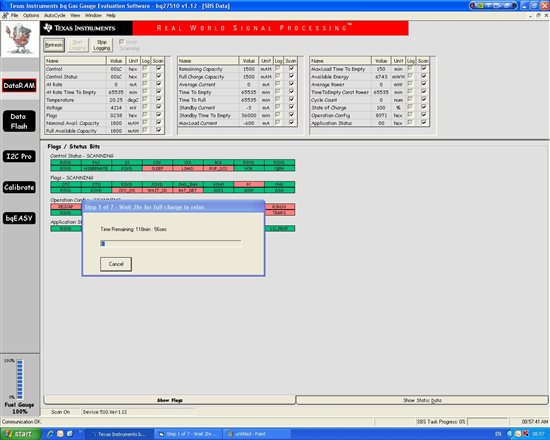The image size is (550, 440).
Task: Toggle Scan checkbox for State of Charge
Action: pyautogui.click(x=424, y=107)
